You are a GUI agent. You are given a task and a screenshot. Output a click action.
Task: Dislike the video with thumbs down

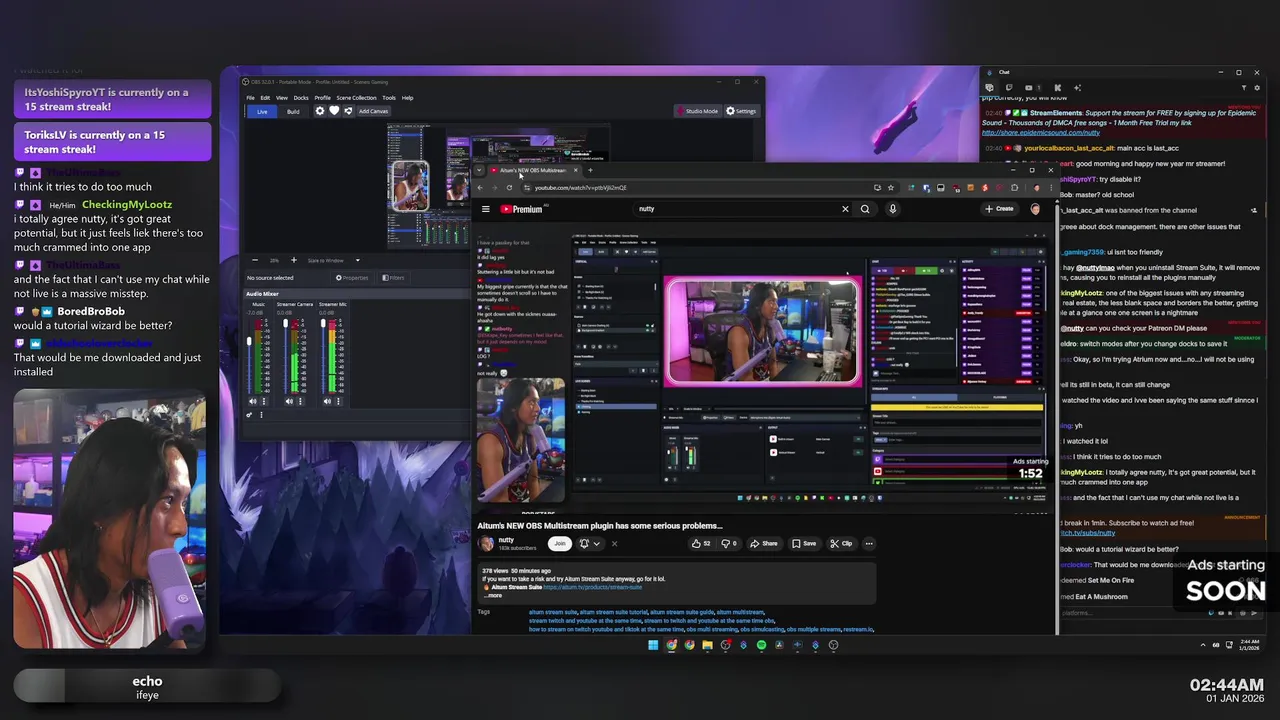click(x=729, y=543)
